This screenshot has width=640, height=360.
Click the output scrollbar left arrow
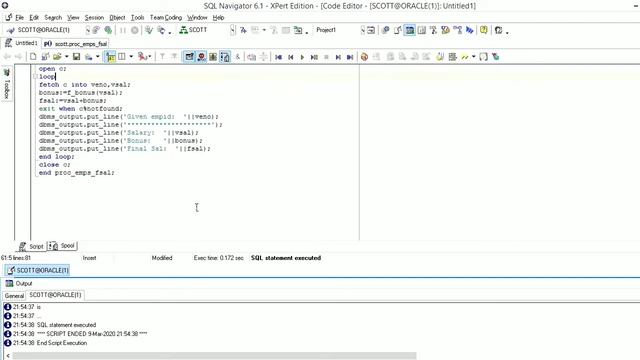7,356
